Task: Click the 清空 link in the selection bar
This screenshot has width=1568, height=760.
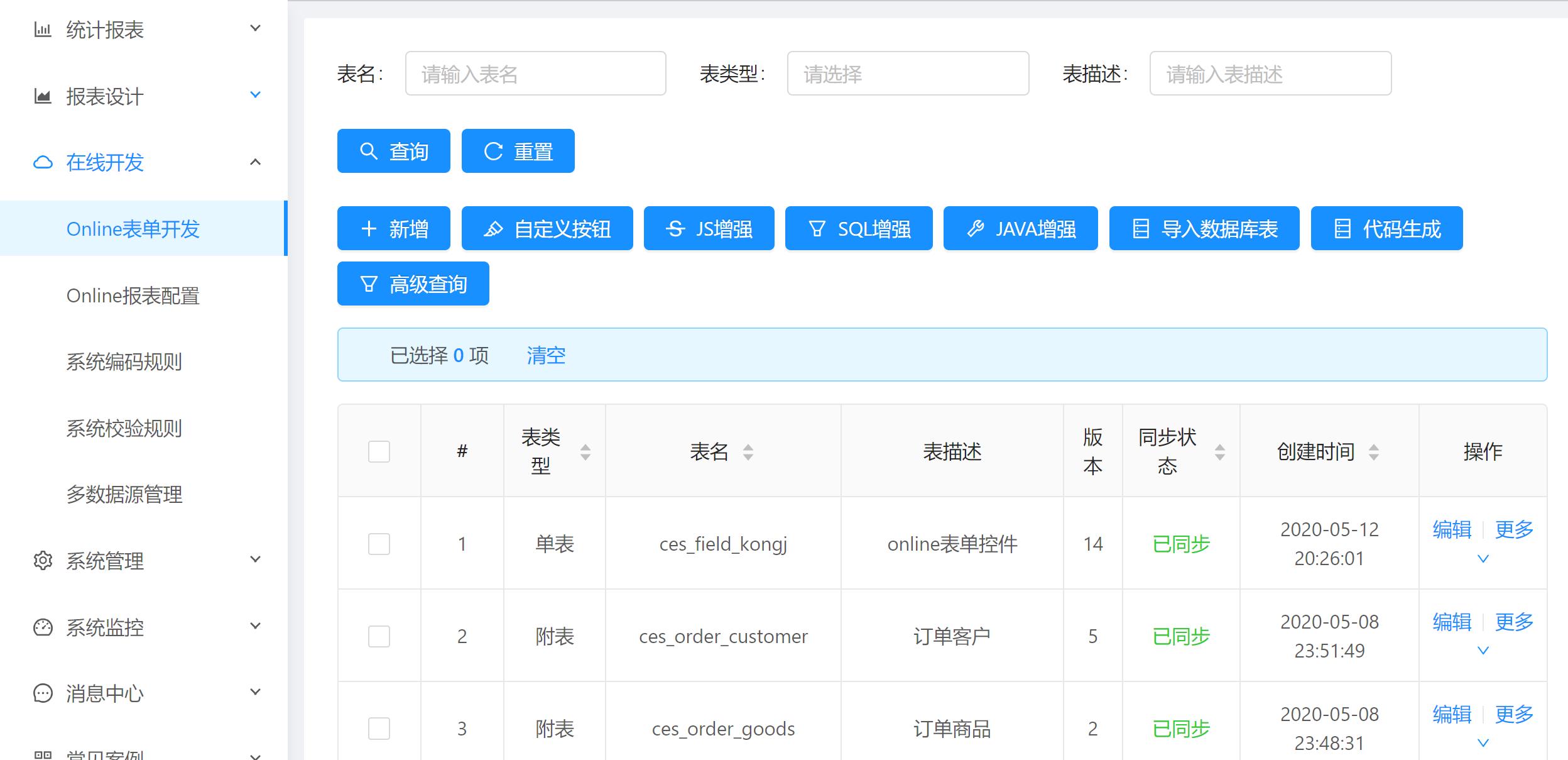Action: point(546,355)
